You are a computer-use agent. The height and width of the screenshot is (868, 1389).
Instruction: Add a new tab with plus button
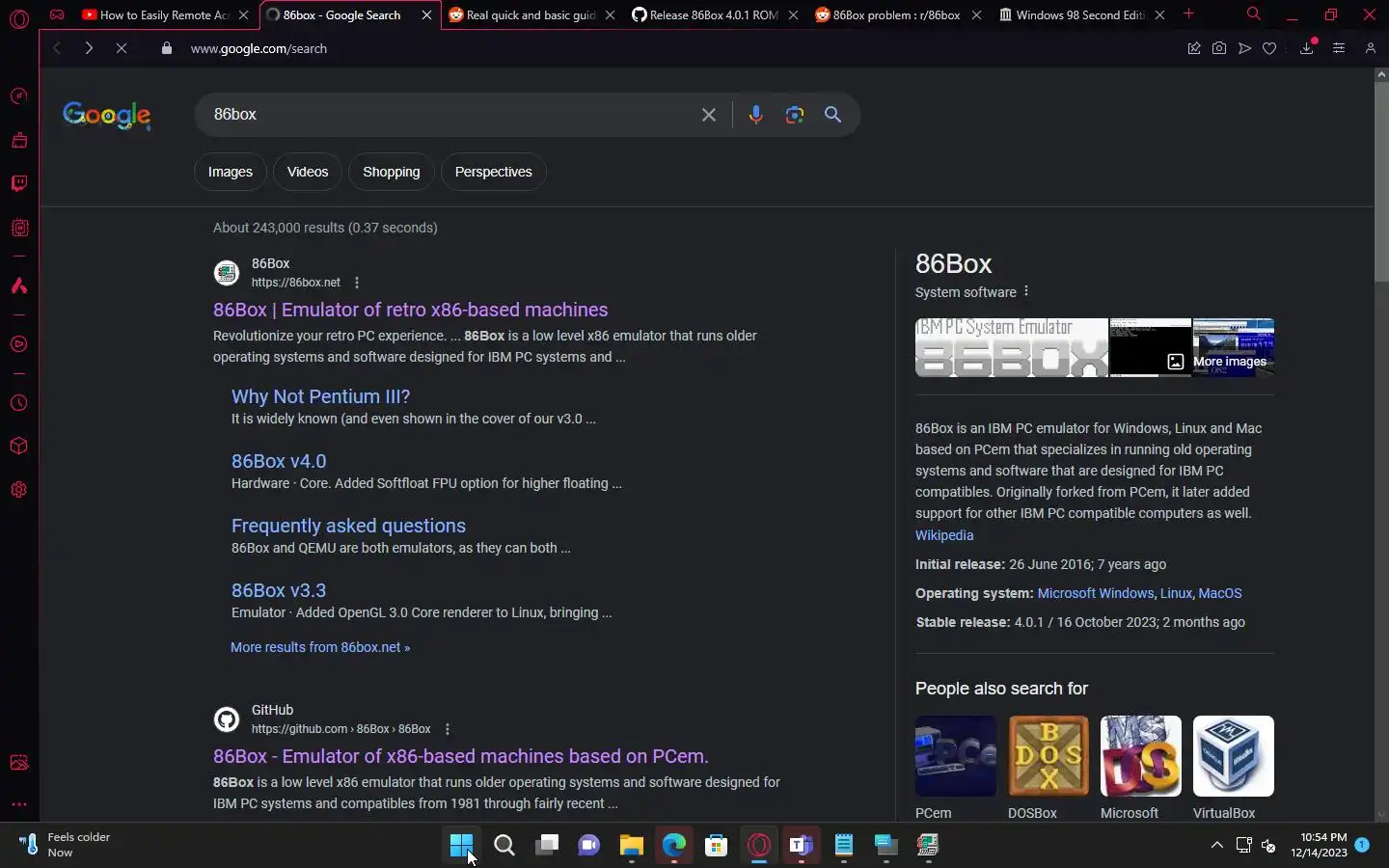click(1188, 14)
